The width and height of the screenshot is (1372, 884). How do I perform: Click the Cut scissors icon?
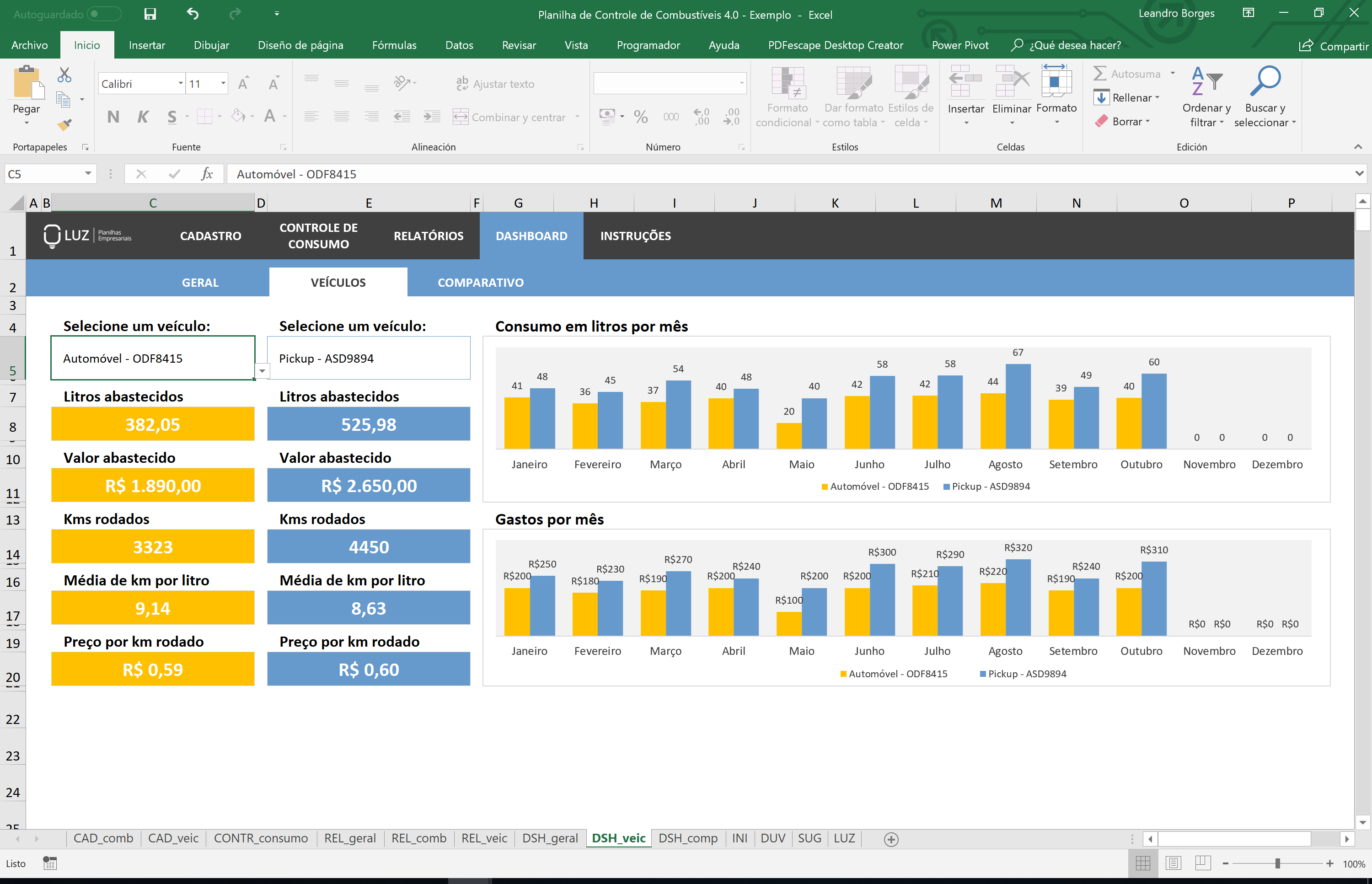coord(64,75)
